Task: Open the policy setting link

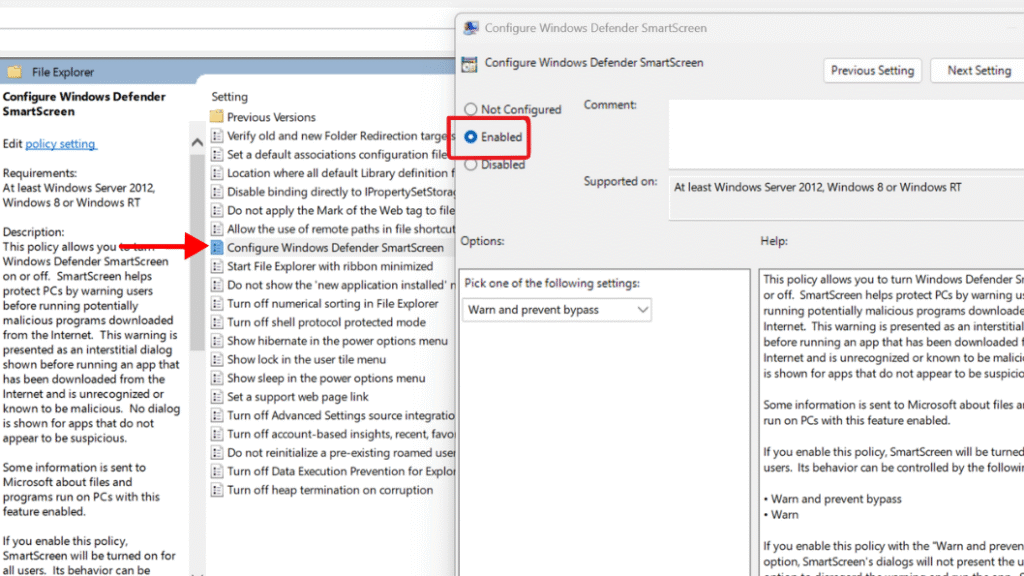Action: [x=61, y=144]
